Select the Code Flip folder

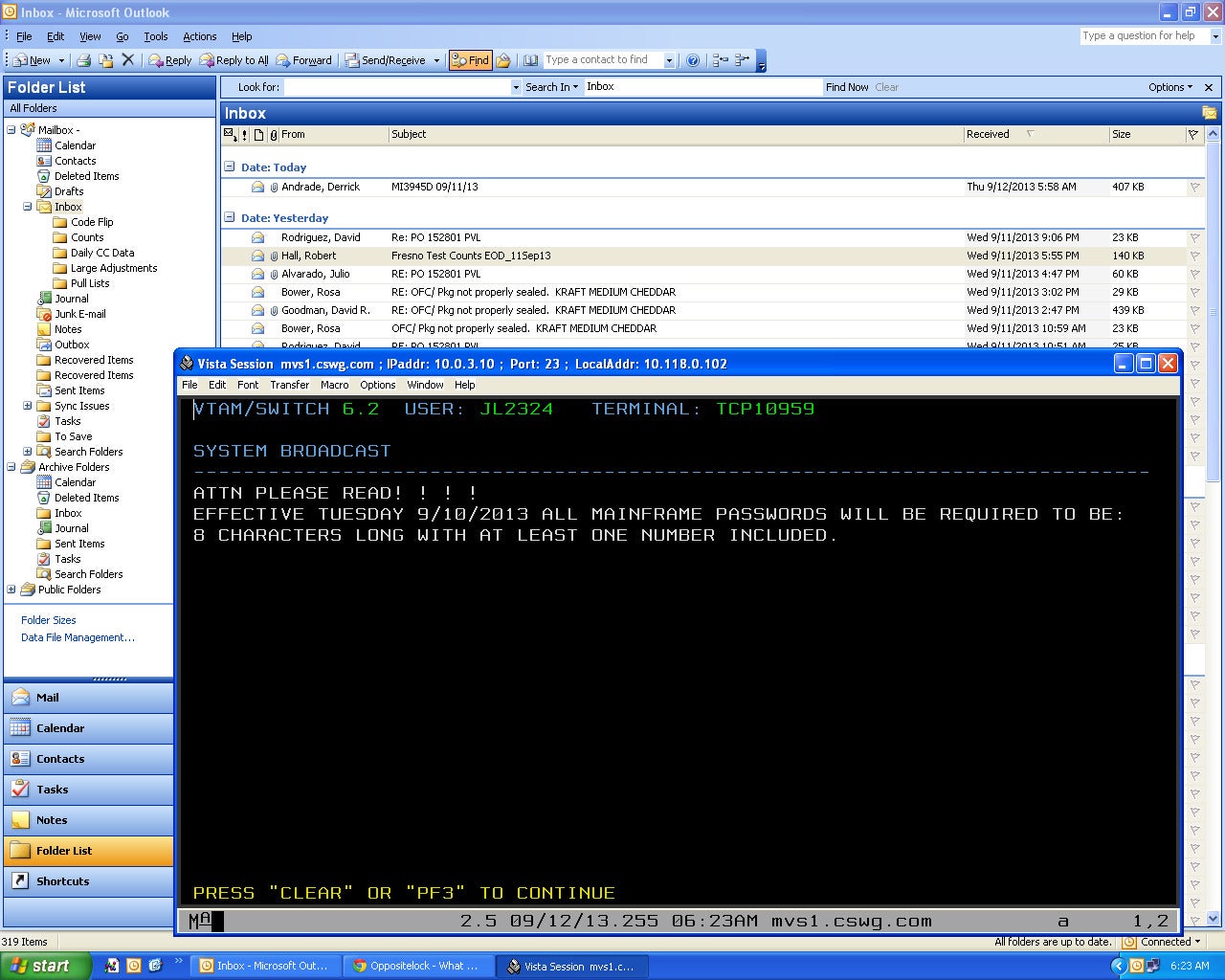click(x=92, y=222)
